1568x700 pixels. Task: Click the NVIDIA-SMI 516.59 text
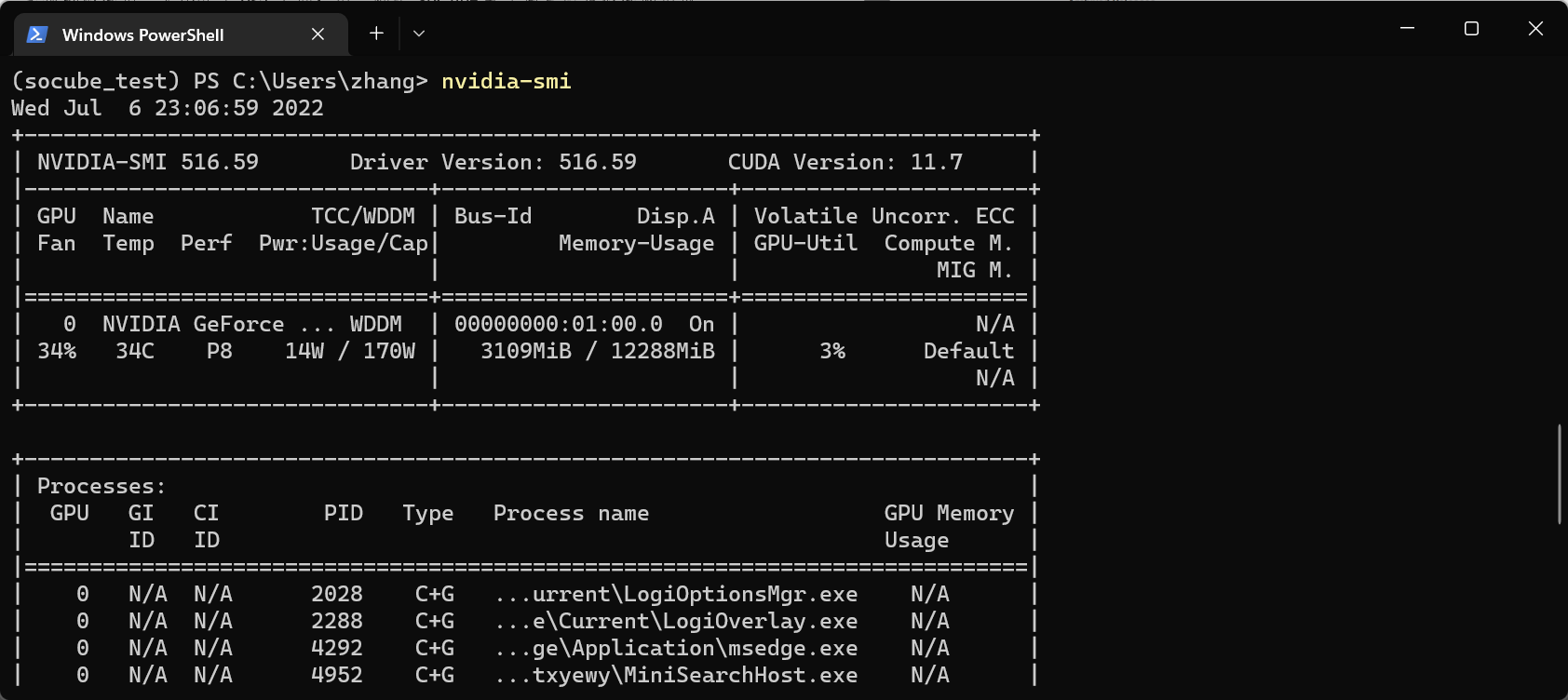coord(148,162)
